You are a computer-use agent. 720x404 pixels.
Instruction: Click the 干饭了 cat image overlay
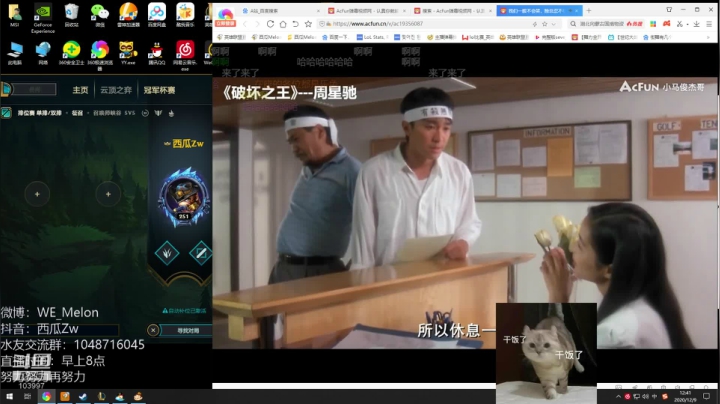click(546, 353)
